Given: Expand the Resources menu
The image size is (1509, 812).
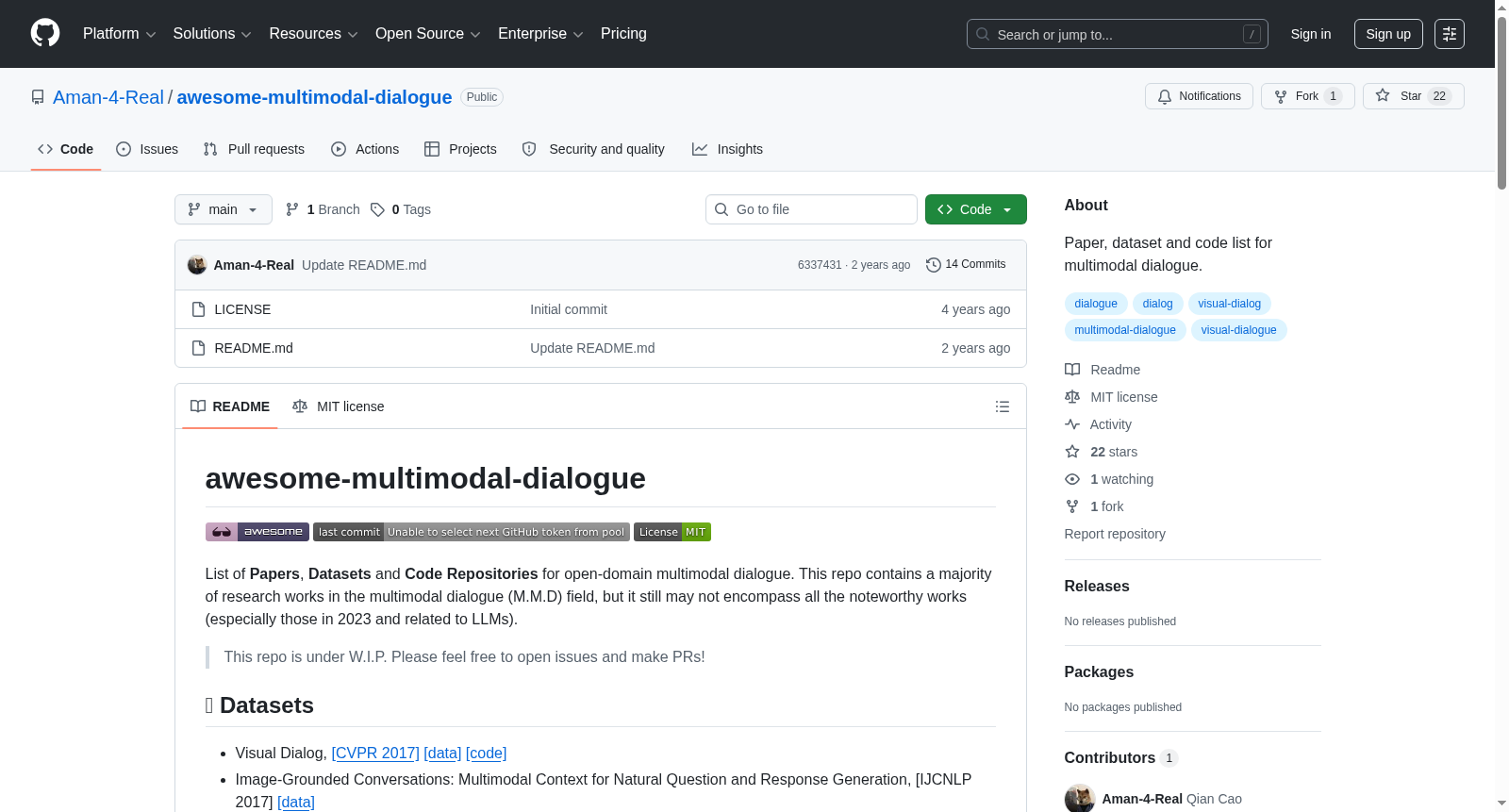Looking at the screenshot, I should [x=313, y=34].
